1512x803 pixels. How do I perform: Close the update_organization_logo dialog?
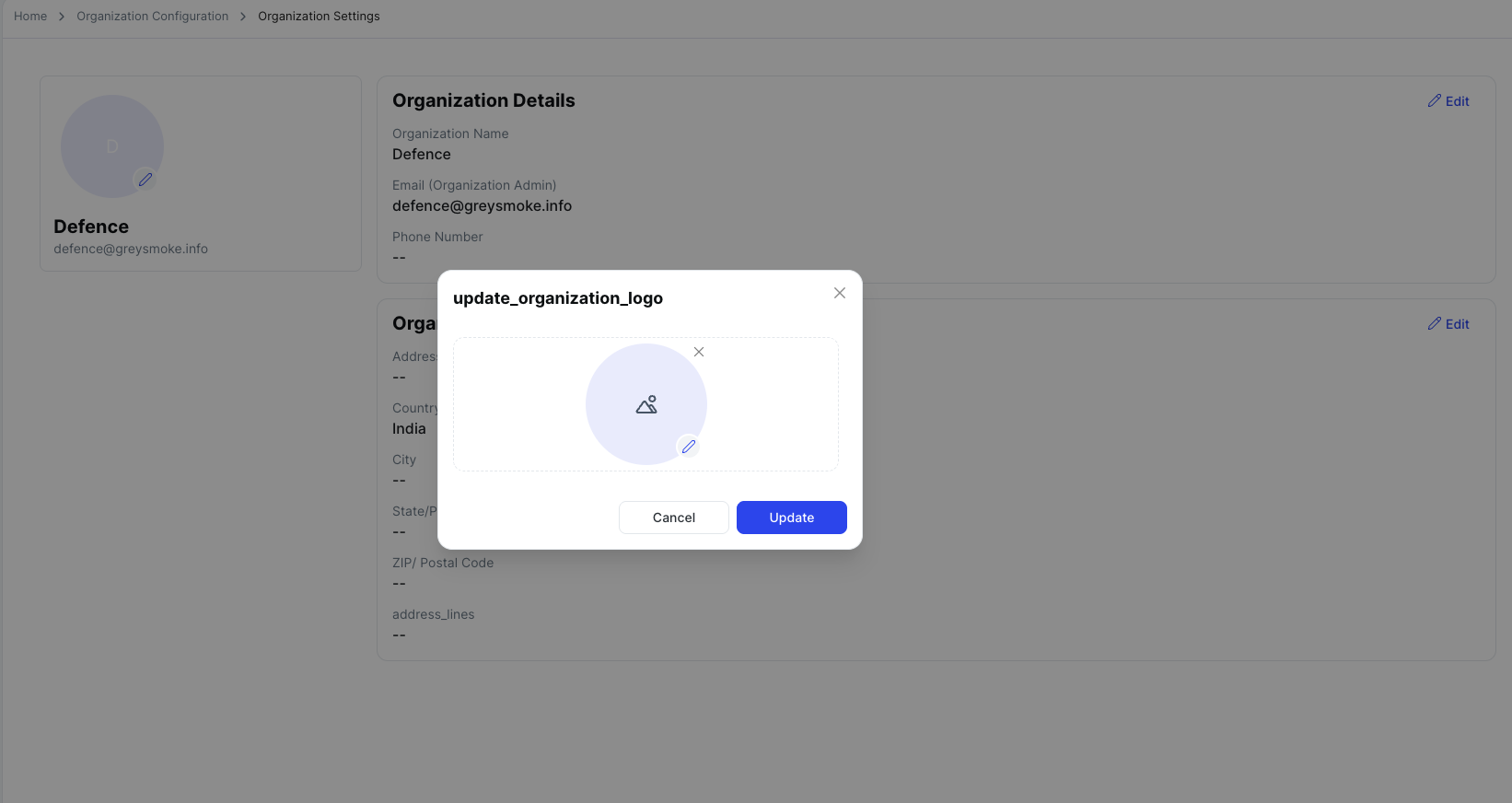[x=840, y=293]
